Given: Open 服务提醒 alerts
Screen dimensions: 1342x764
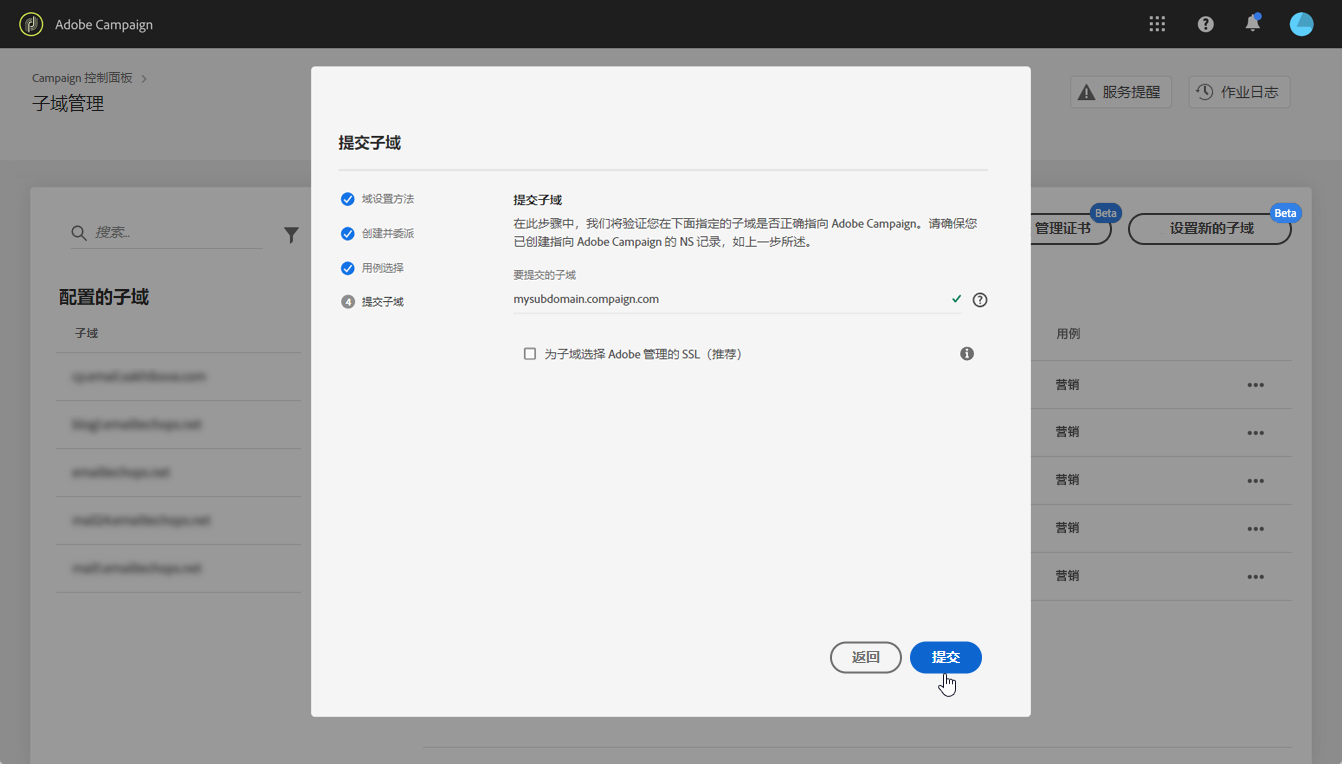Looking at the screenshot, I should (x=1121, y=92).
